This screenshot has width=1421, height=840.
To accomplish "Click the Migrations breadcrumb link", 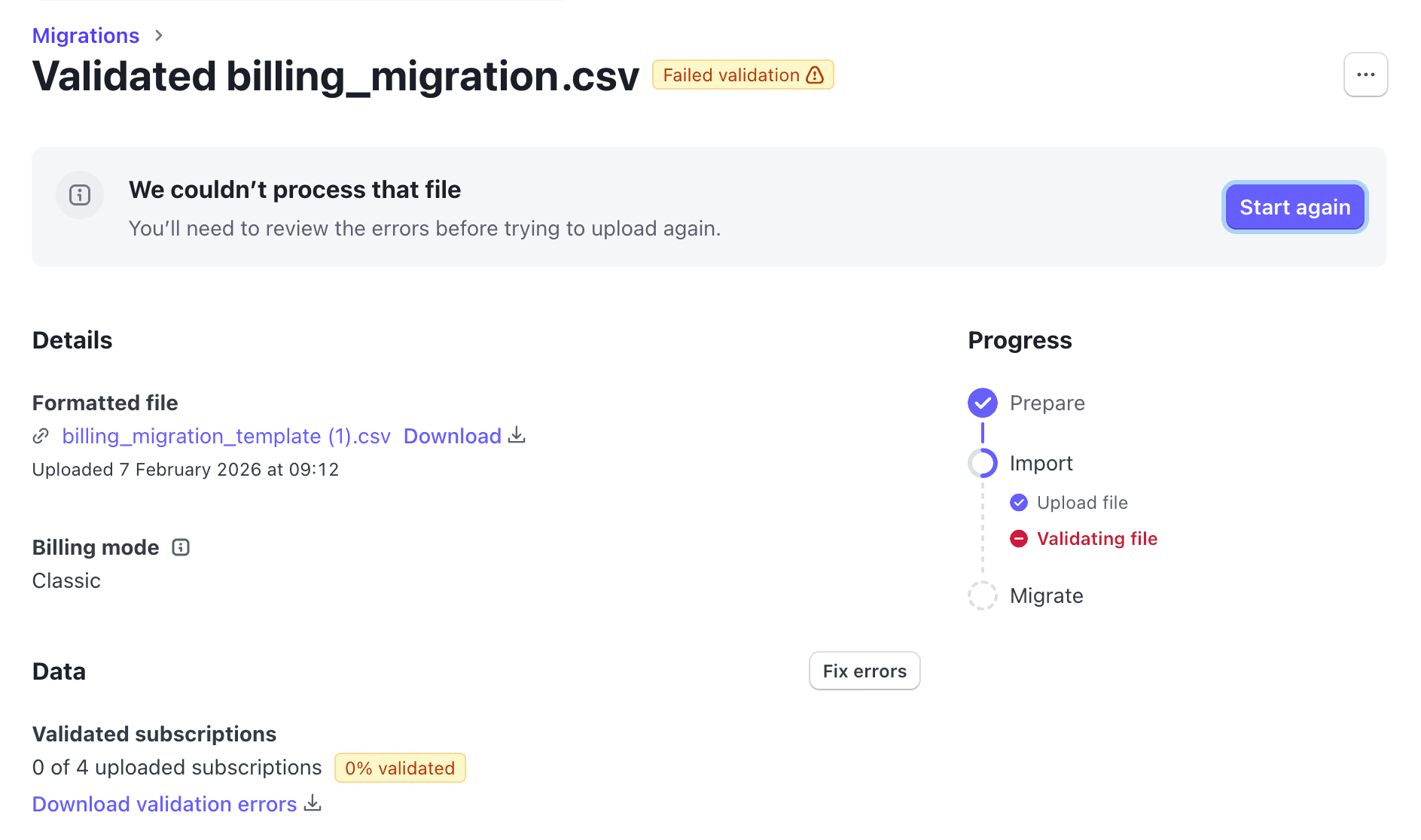I will (x=86, y=35).
